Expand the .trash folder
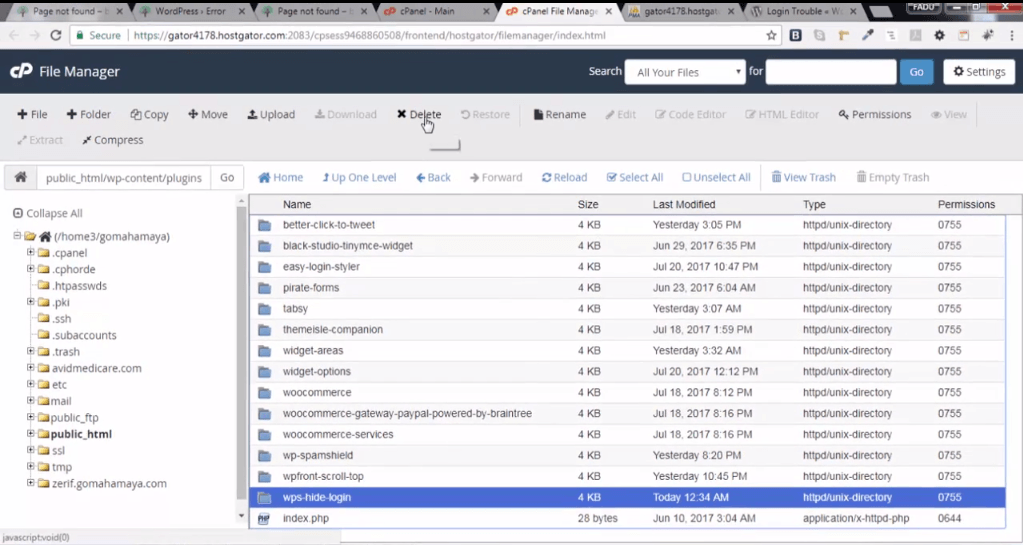Viewport: 1023px width, 545px height. (x=31, y=351)
